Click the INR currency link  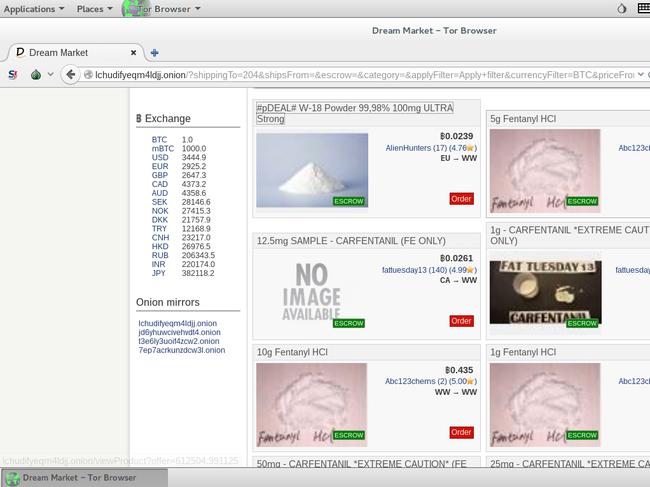click(x=158, y=264)
